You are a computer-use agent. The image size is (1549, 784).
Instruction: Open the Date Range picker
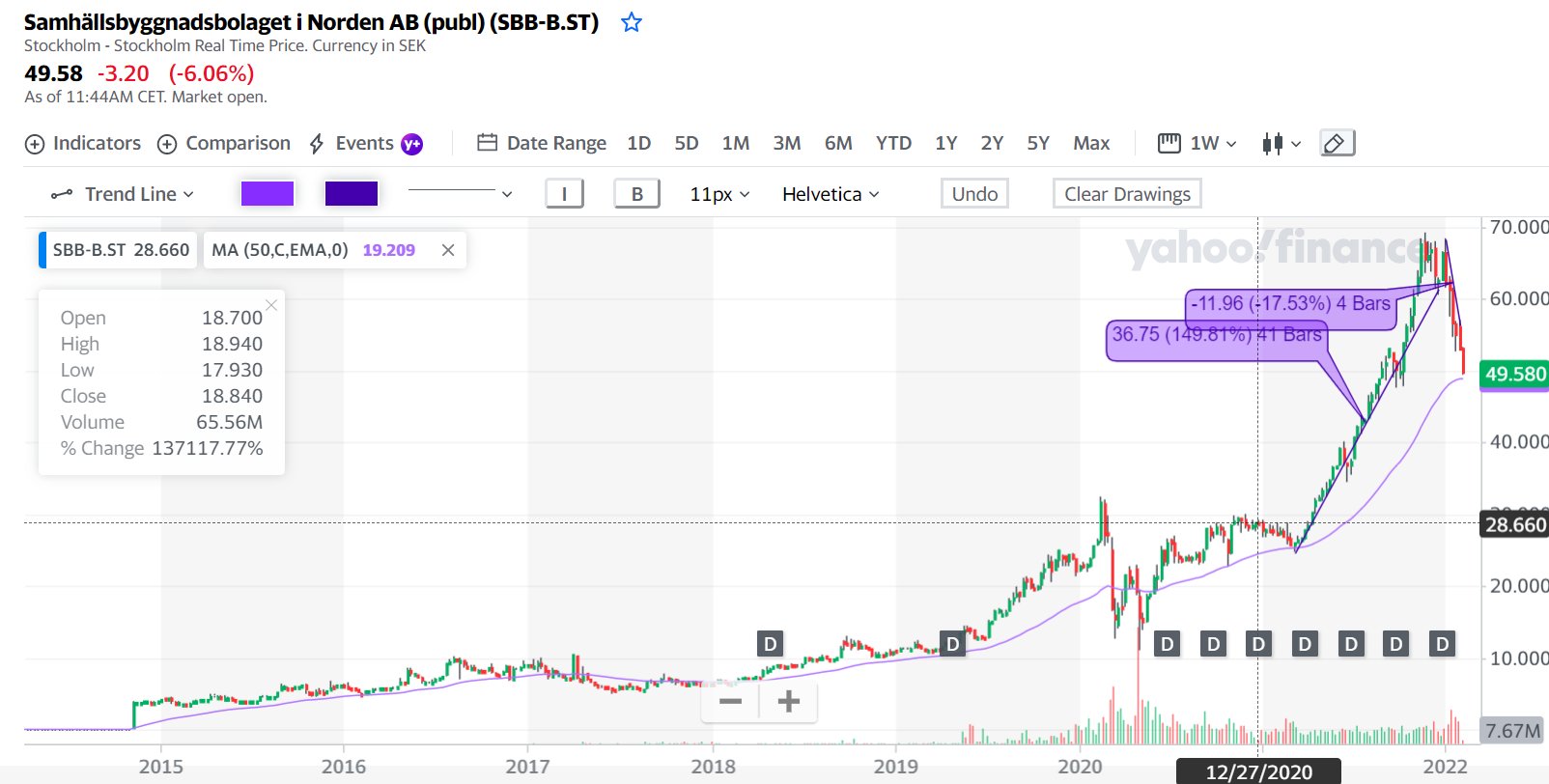(x=542, y=143)
